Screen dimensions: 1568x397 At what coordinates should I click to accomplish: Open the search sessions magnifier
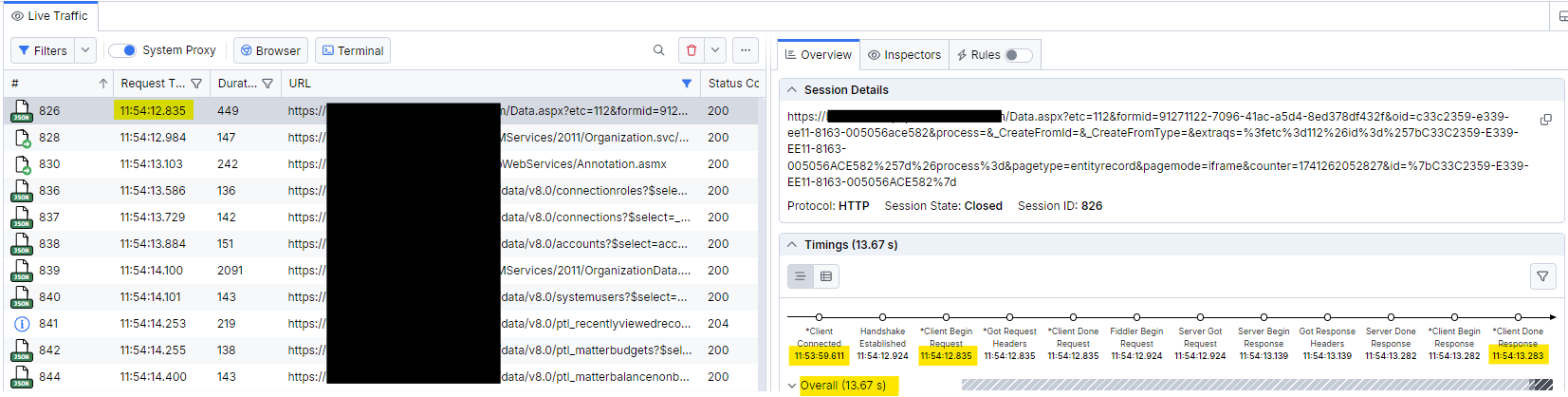tap(659, 50)
